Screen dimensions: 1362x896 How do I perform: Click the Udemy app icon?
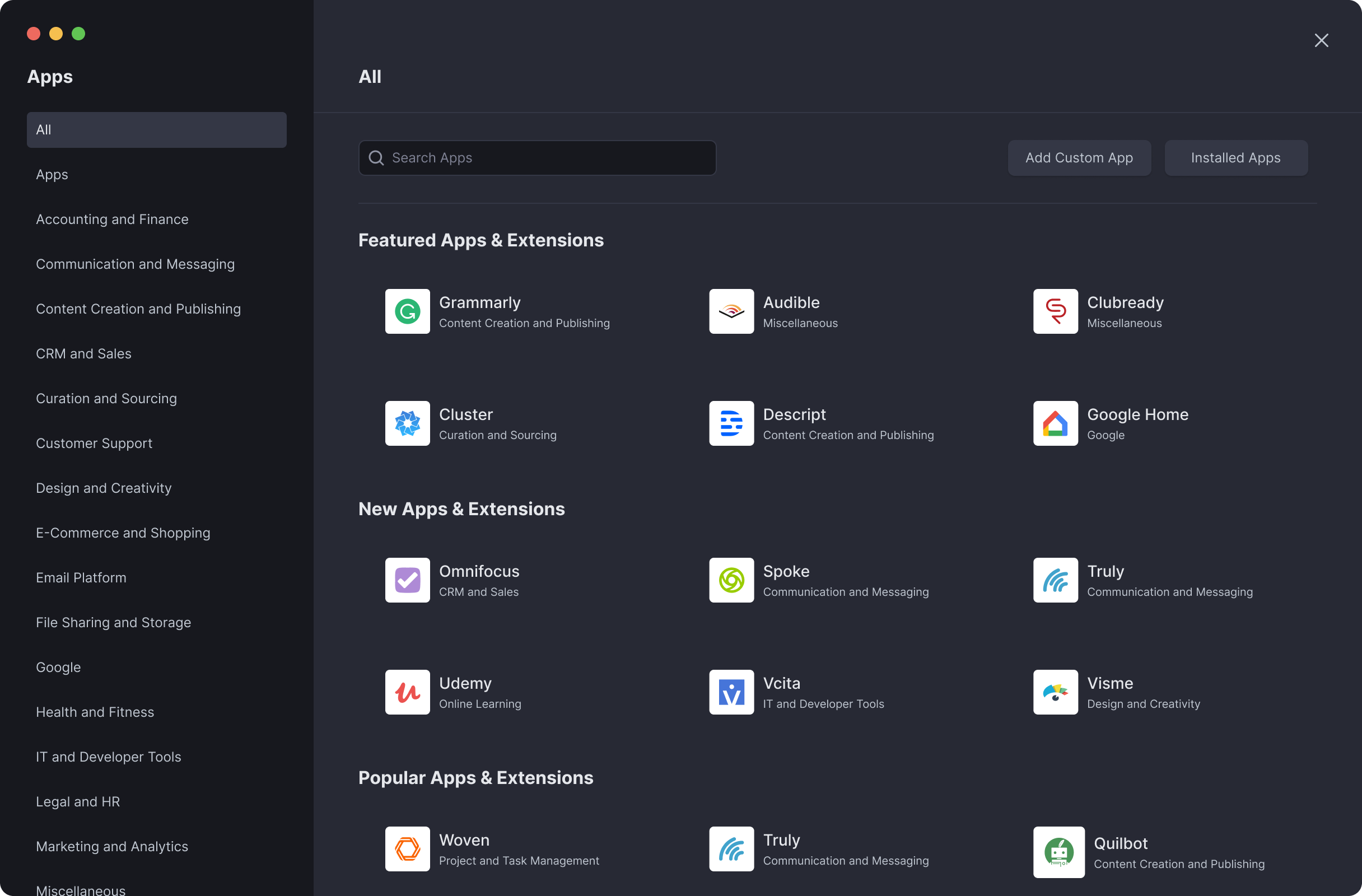coord(408,692)
